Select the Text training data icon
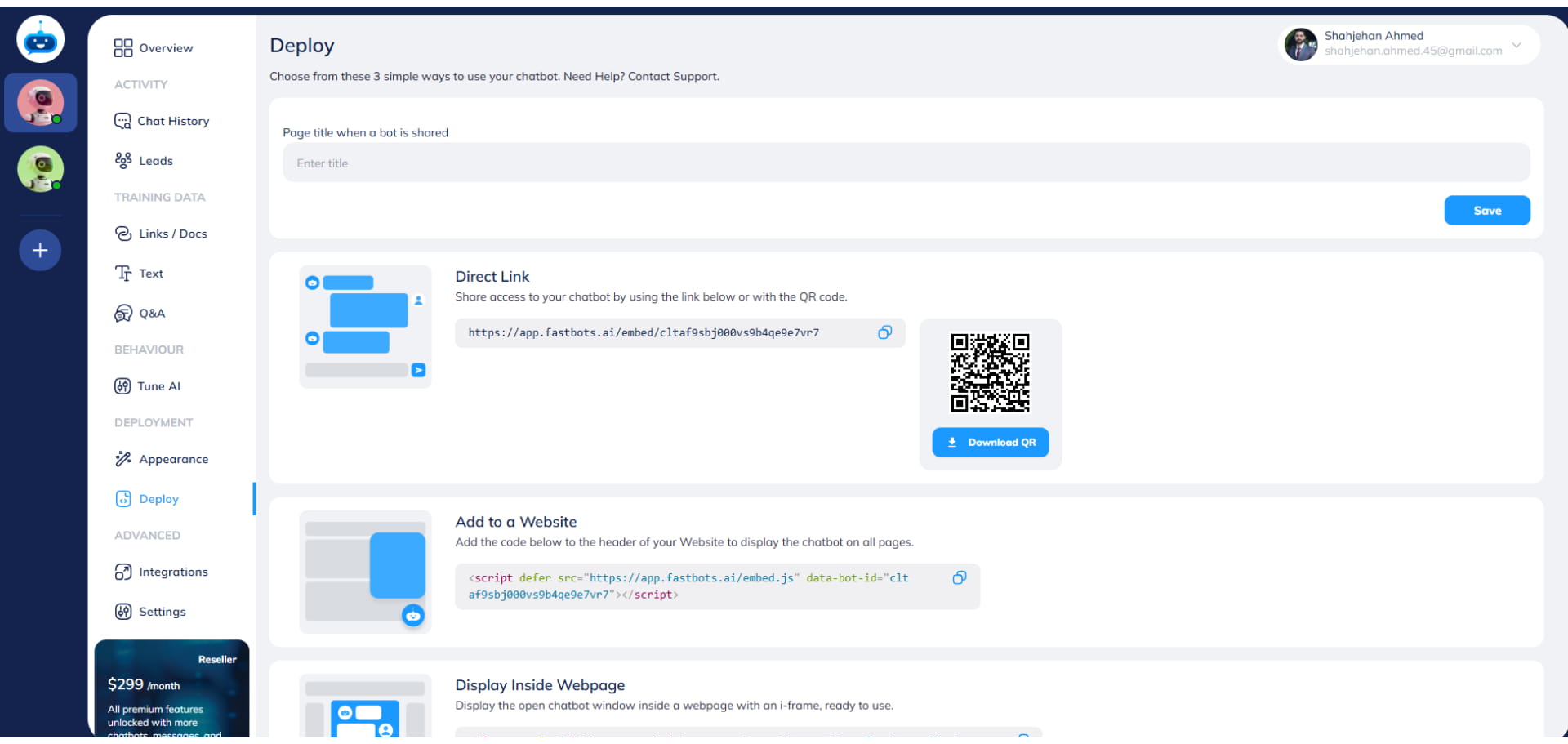Image resolution: width=1568 pixels, height=744 pixels. tap(122, 273)
